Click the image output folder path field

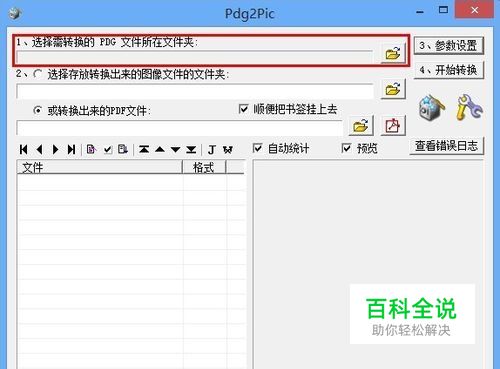coord(195,91)
